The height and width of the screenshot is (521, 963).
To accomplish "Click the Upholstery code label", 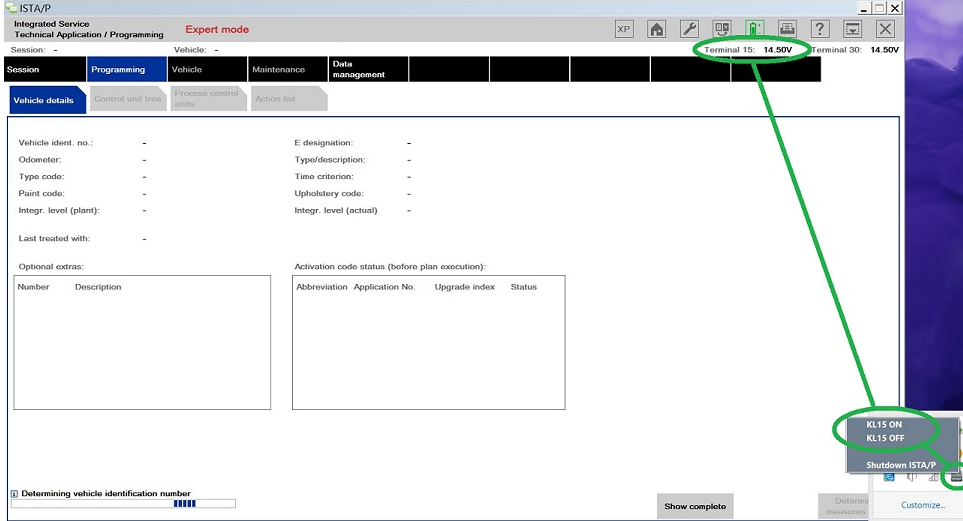I will click(329, 194).
